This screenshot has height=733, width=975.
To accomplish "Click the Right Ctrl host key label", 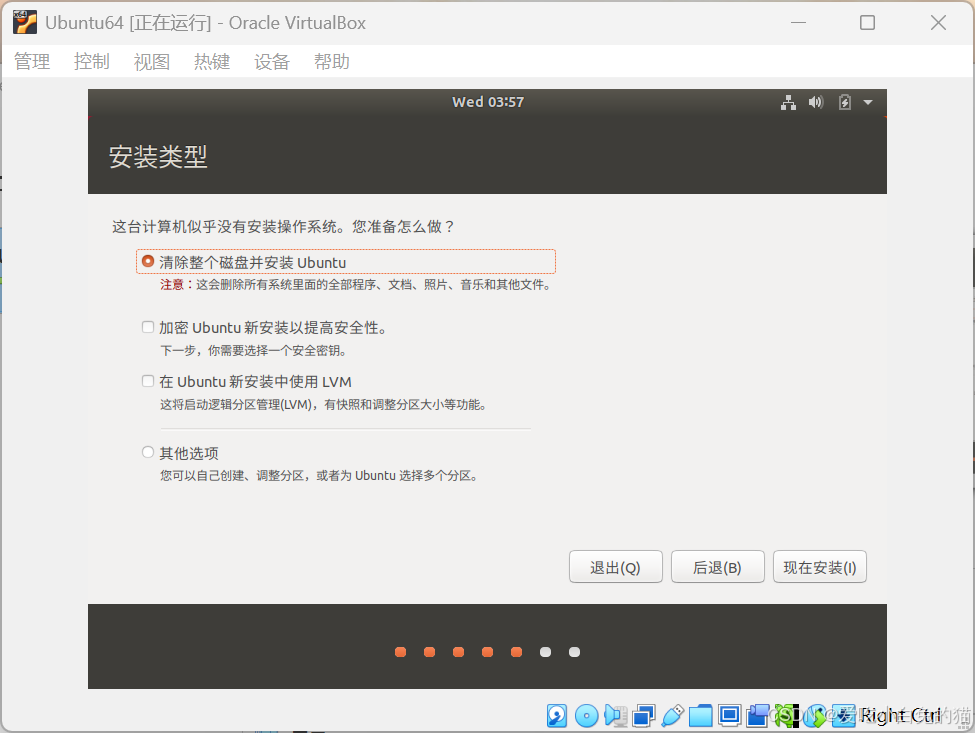I will coord(901,716).
